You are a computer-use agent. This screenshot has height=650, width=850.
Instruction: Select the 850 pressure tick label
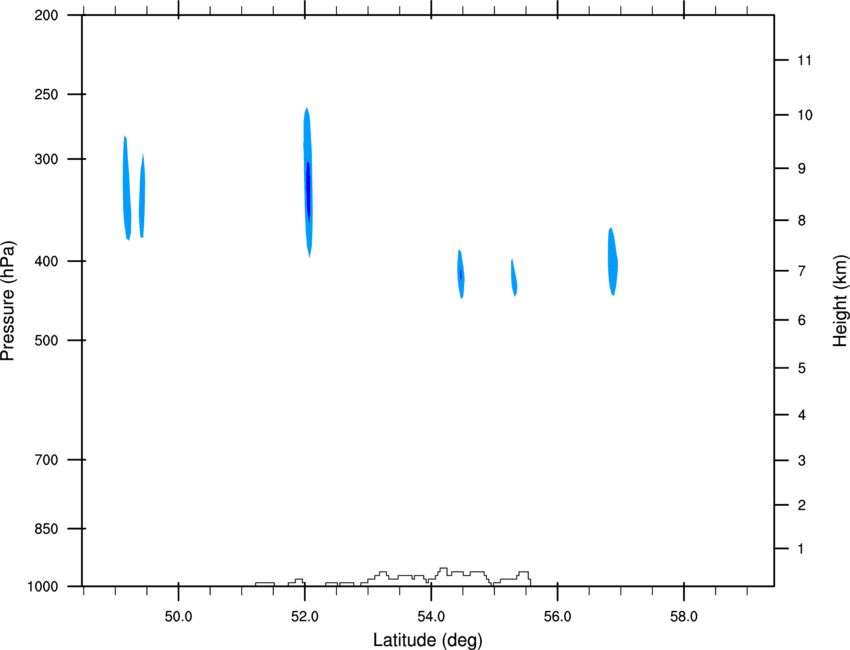[46, 529]
